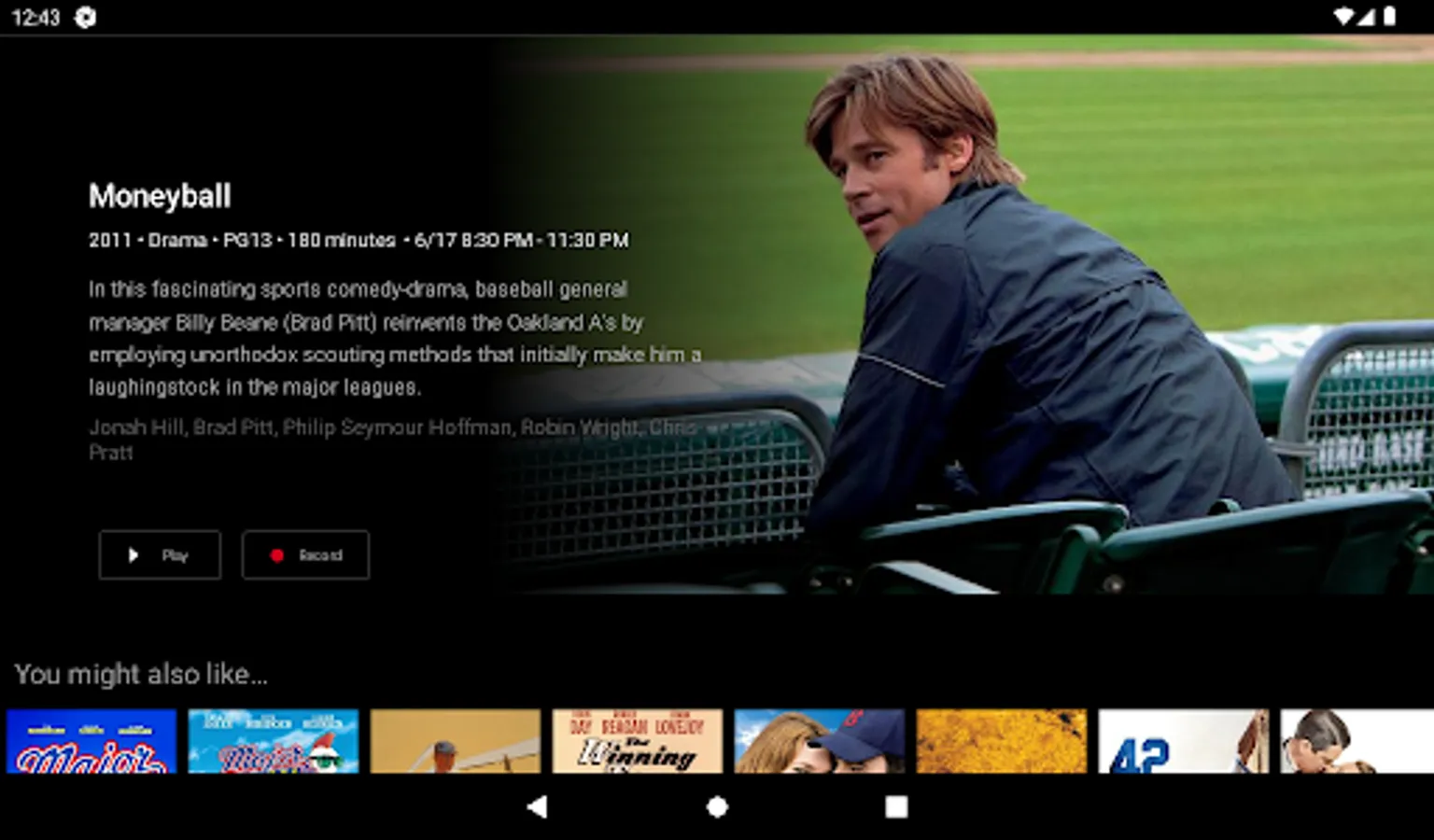Click the Moneyball title text
This screenshot has width=1434, height=840.
tap(160, 196)
